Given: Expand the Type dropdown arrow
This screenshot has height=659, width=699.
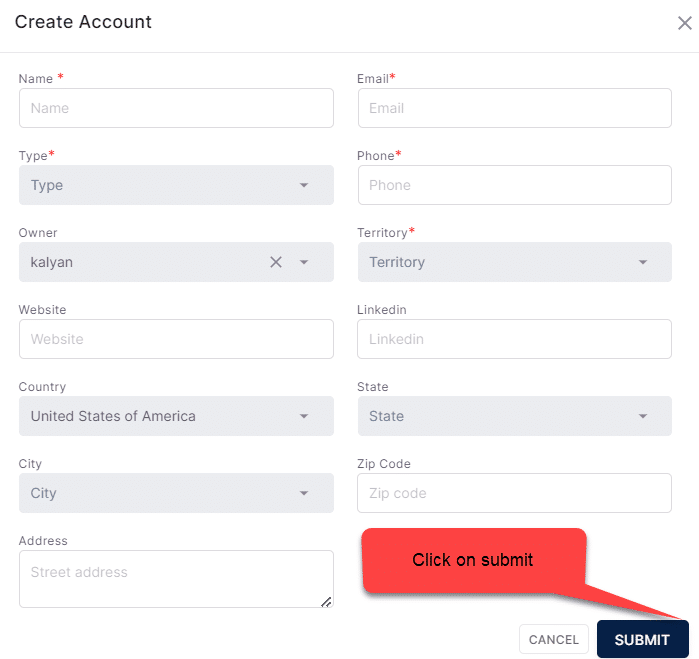Looking at the screenshot, I should point(304,185).
